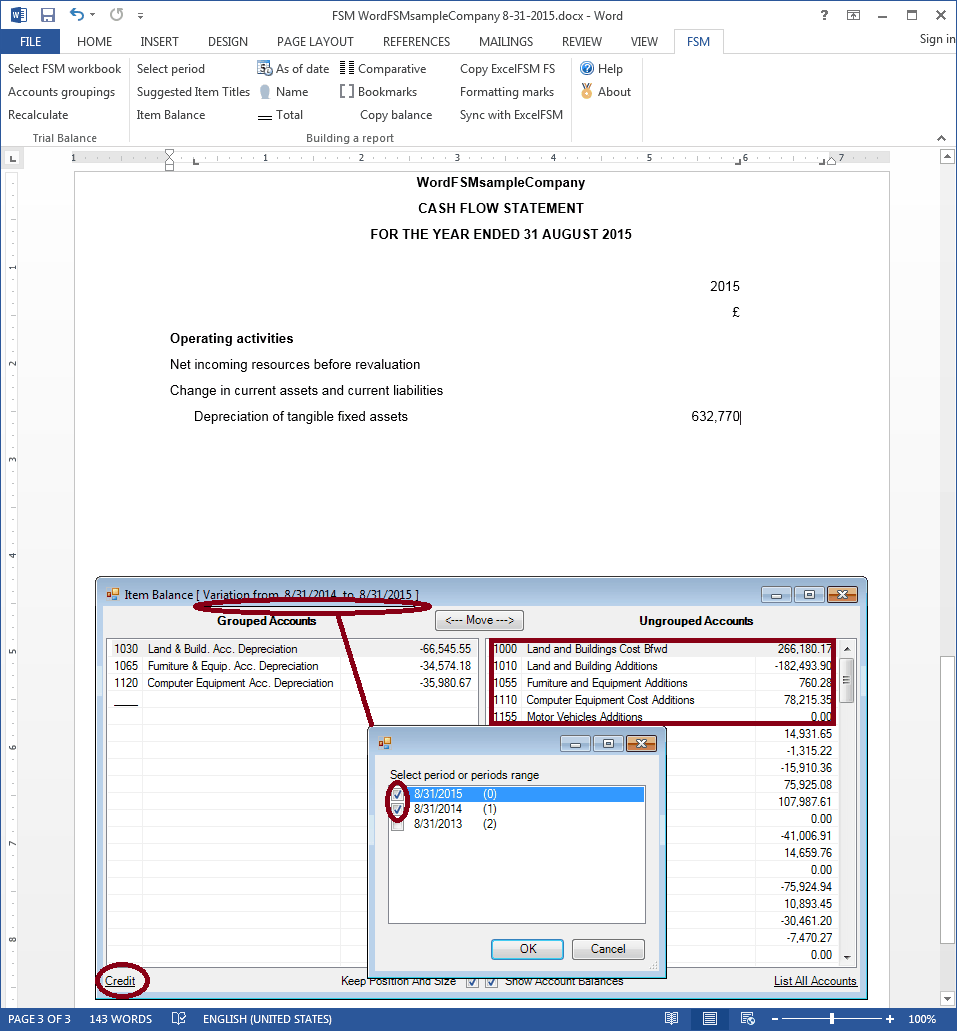
Task: Switch to the VIEW tab
Action: pyautogui.click(x=644, y=41)
